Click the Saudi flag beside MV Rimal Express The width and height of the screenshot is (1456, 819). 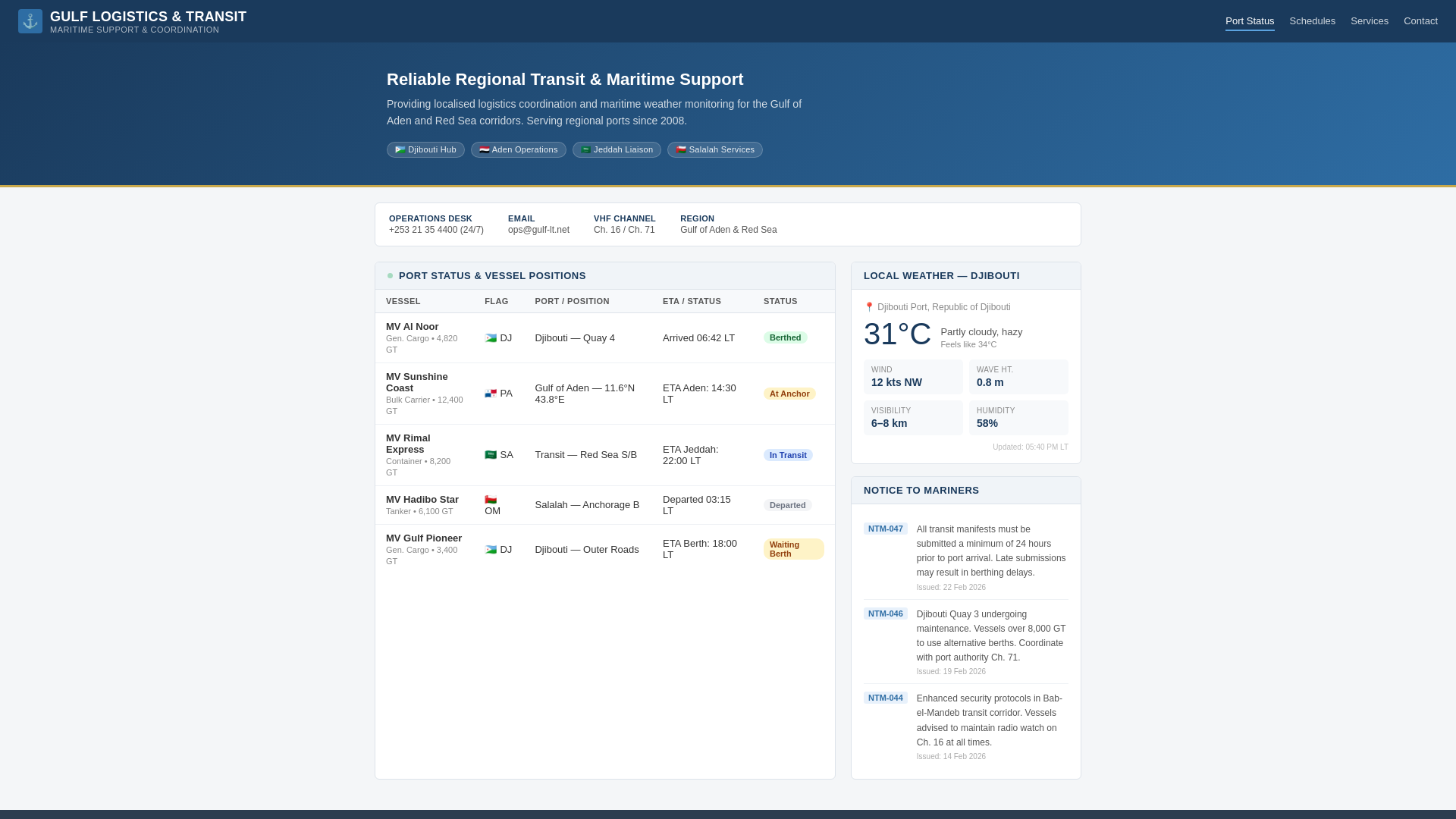click(491, 455)
